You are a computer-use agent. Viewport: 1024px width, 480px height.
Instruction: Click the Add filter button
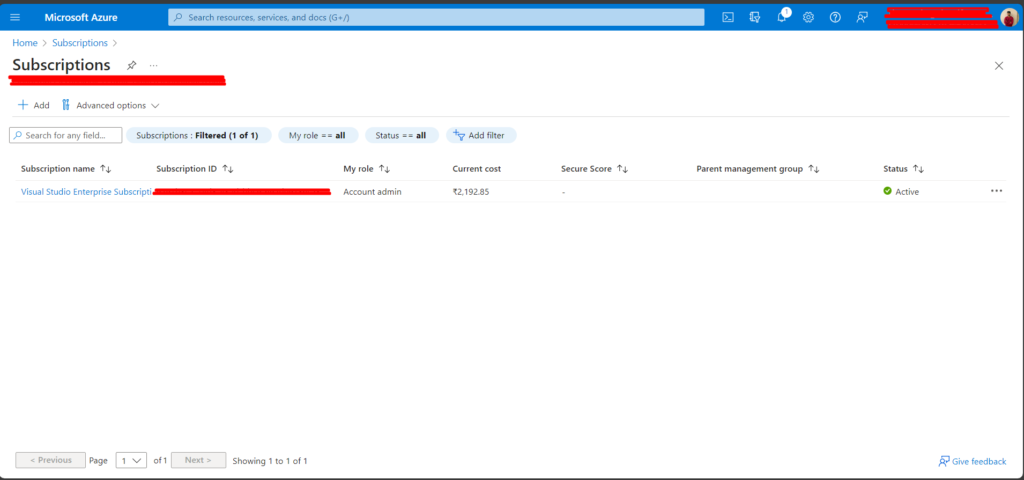pos(481,135)
